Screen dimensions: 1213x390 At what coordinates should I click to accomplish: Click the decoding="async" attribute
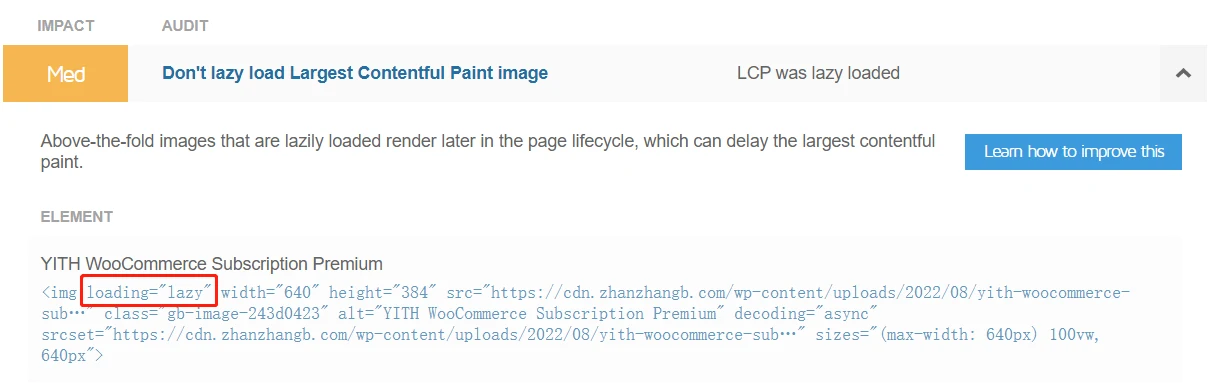pos(799,314)
